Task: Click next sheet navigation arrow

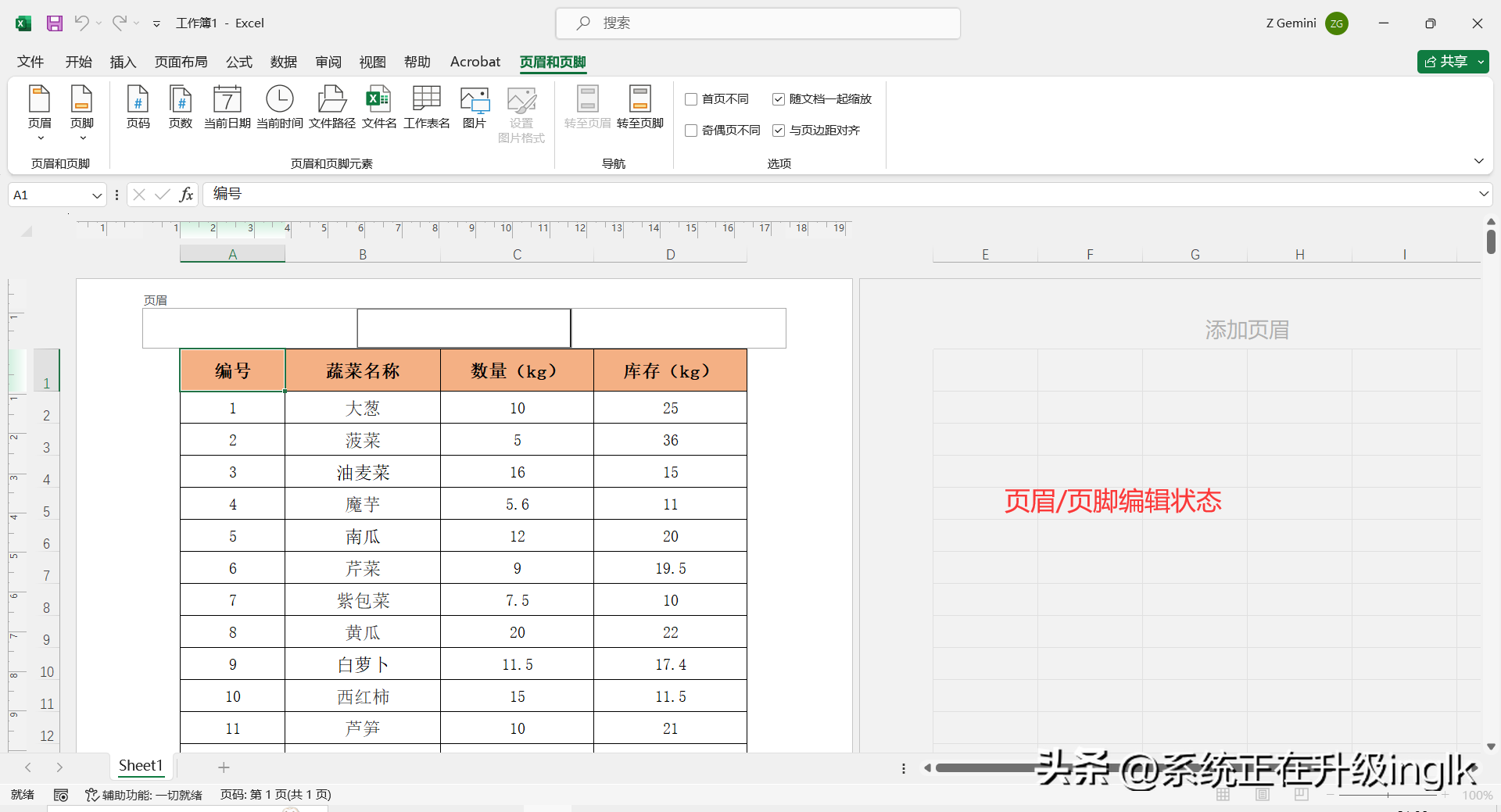Action: [59, 767]
